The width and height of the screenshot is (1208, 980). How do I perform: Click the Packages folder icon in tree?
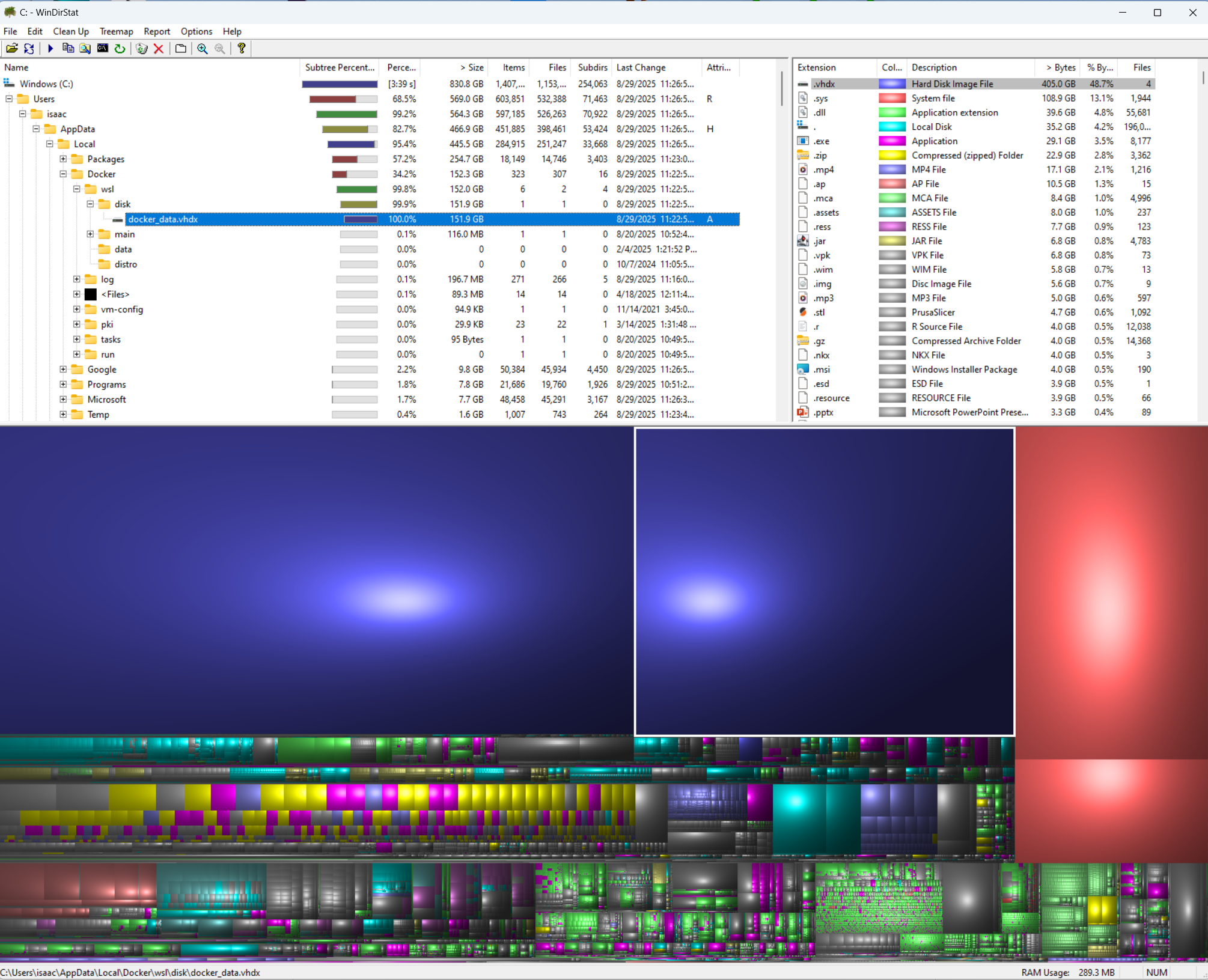(77, 159)
